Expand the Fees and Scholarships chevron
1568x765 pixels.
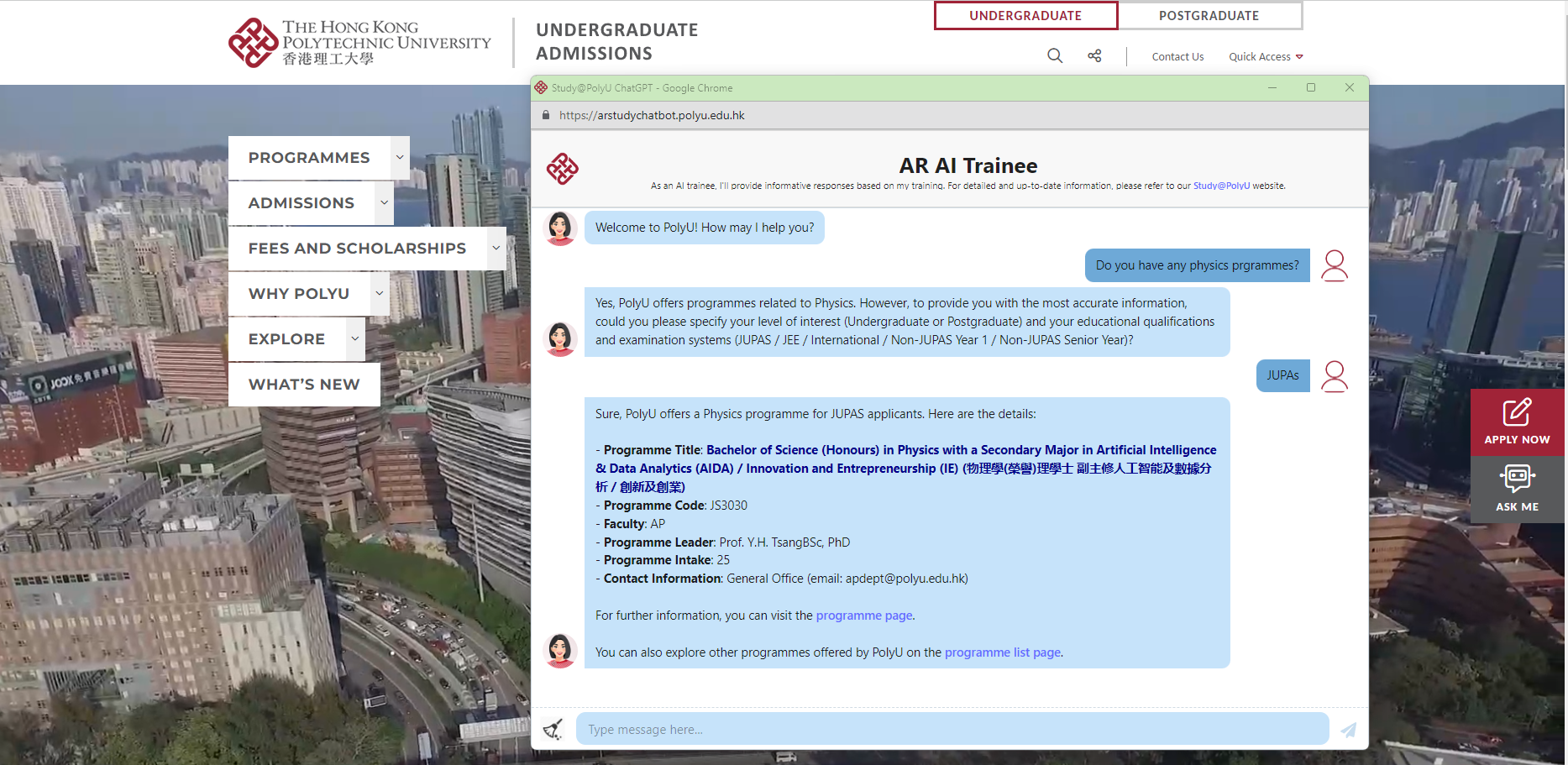coord(496,249)
